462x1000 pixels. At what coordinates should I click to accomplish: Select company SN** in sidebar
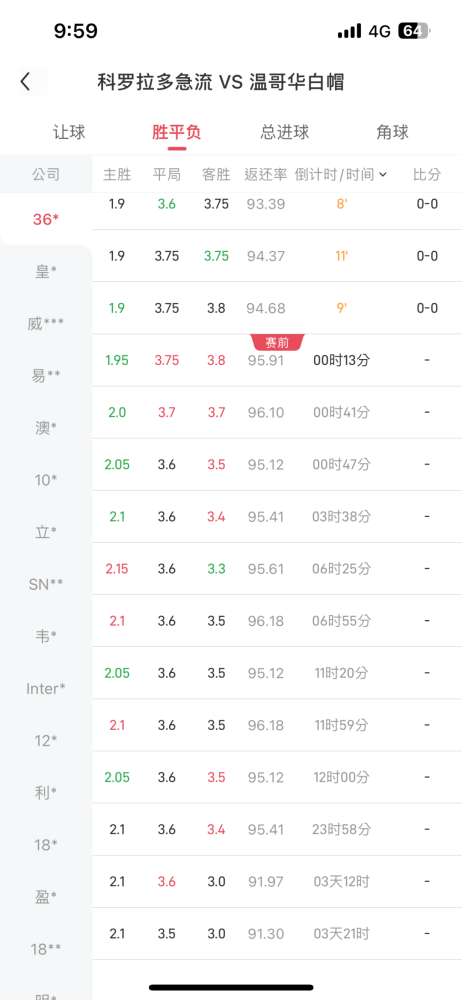(x=46, y=584)
